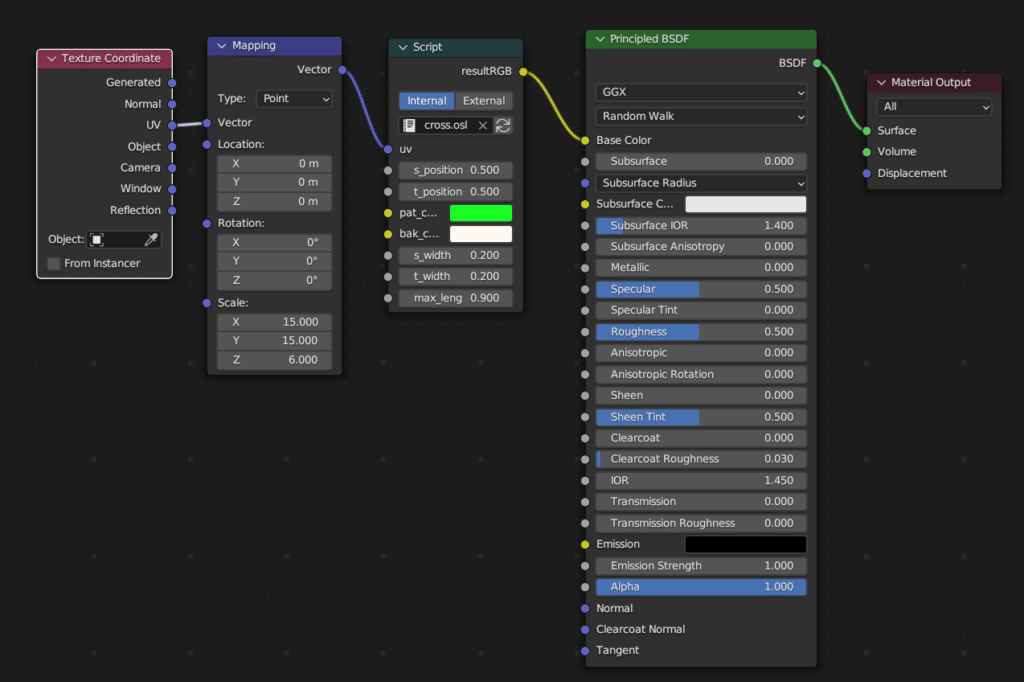Image resolution: width=1024 pixels, height=682 pixels.
Task: Click the Roughness slider
Action: pos(700,331)
